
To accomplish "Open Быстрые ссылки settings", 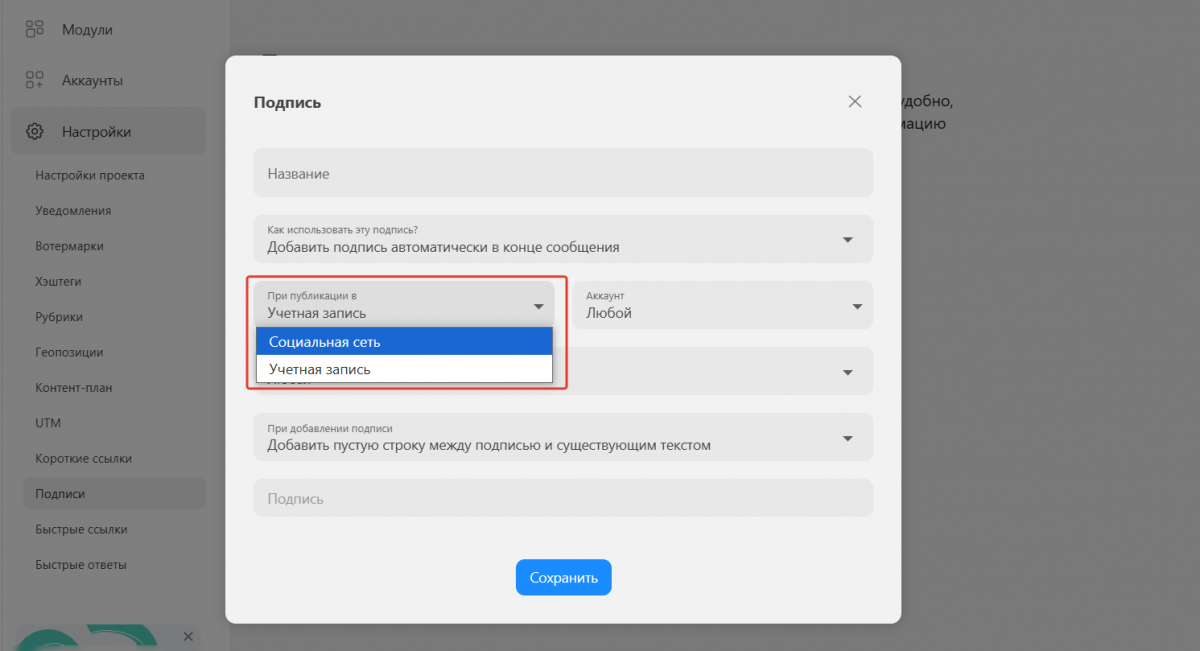I will (x=81, y=529).
